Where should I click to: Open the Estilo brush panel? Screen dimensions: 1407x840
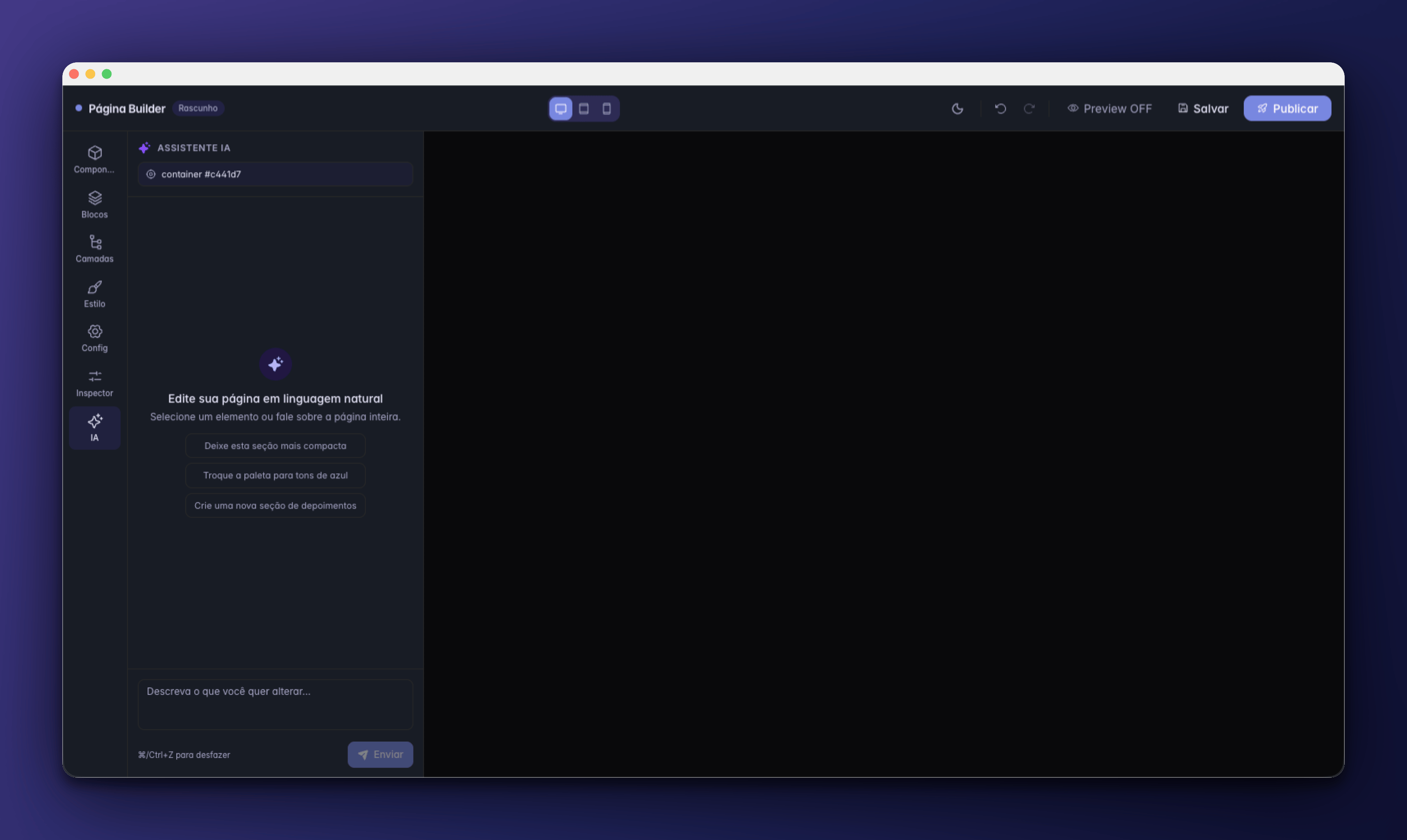click(95, 294)
